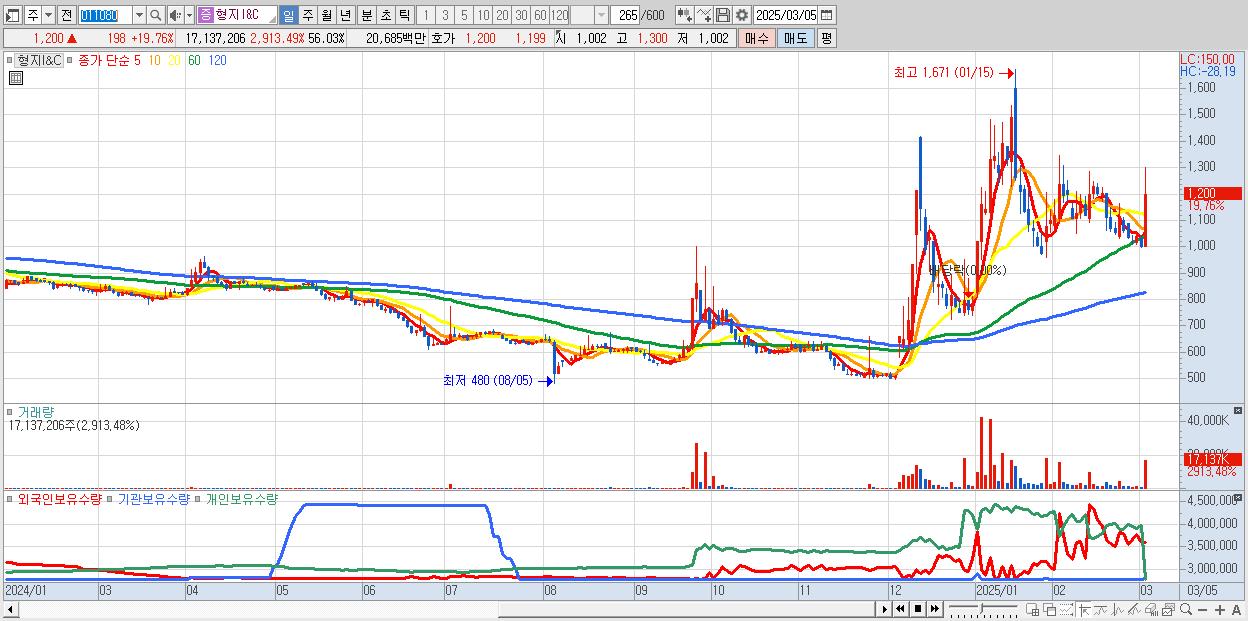Click the 매도 sell button
The image size is (1248, 621).
[x=795, y=38]
